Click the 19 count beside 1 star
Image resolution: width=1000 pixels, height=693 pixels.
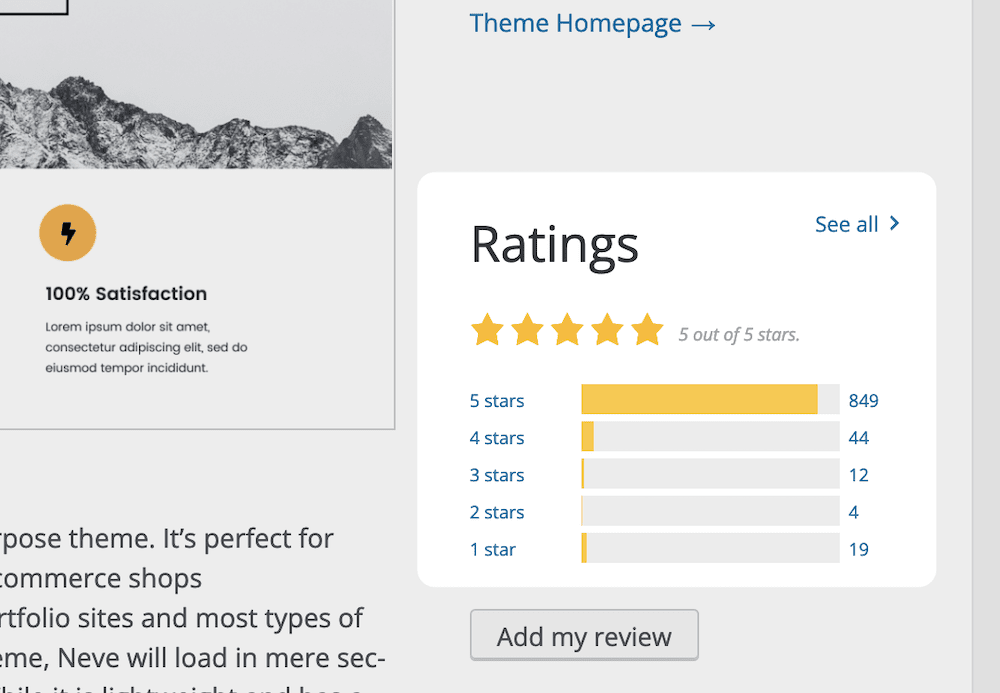point(859,548)
